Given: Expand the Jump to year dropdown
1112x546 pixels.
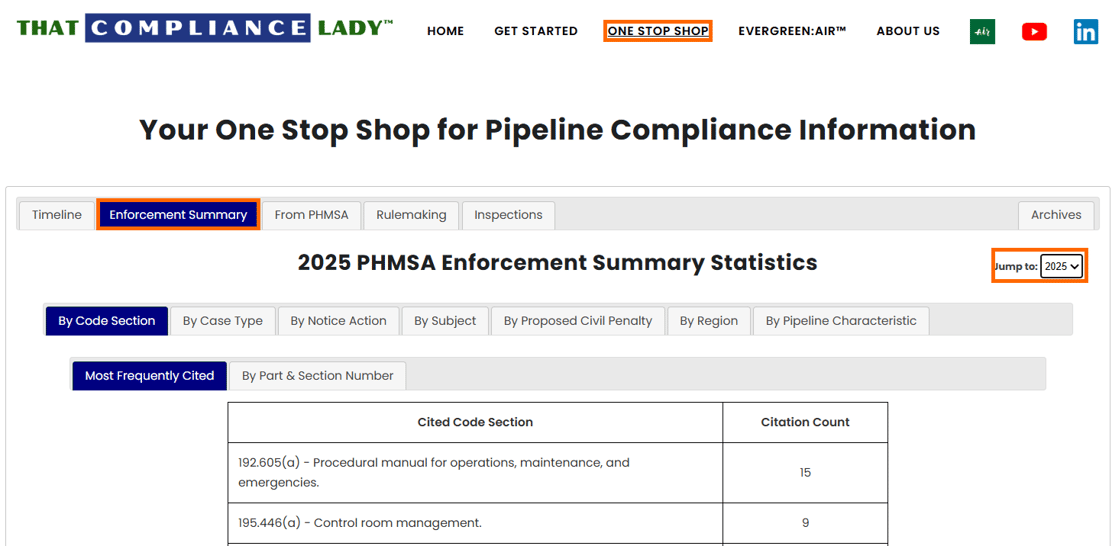Looking at the screenshot, I should [x=1061, y=266].
